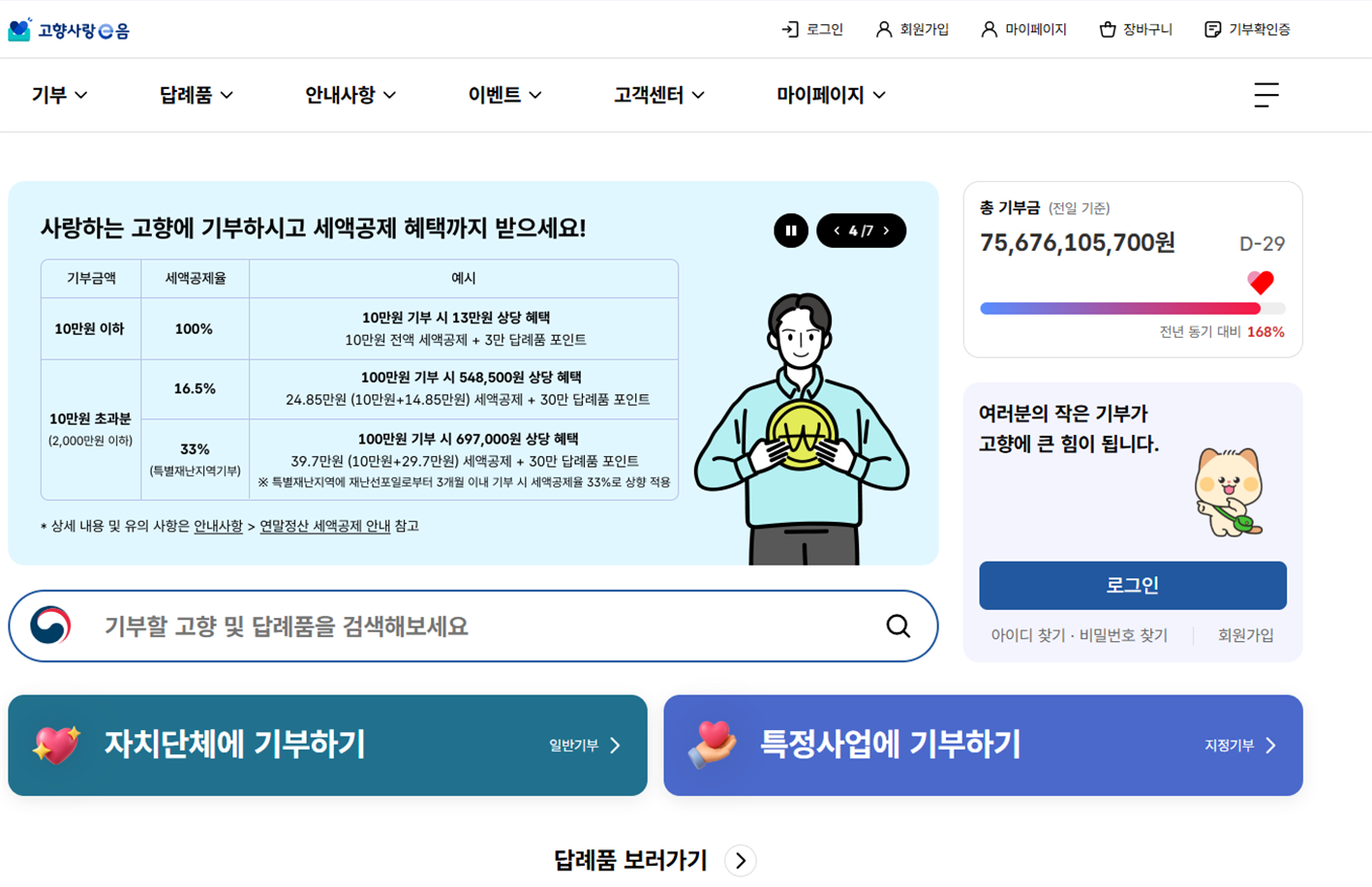
Task: Expand the 고객센터 dropdown menu
Action: pos(659,95)
